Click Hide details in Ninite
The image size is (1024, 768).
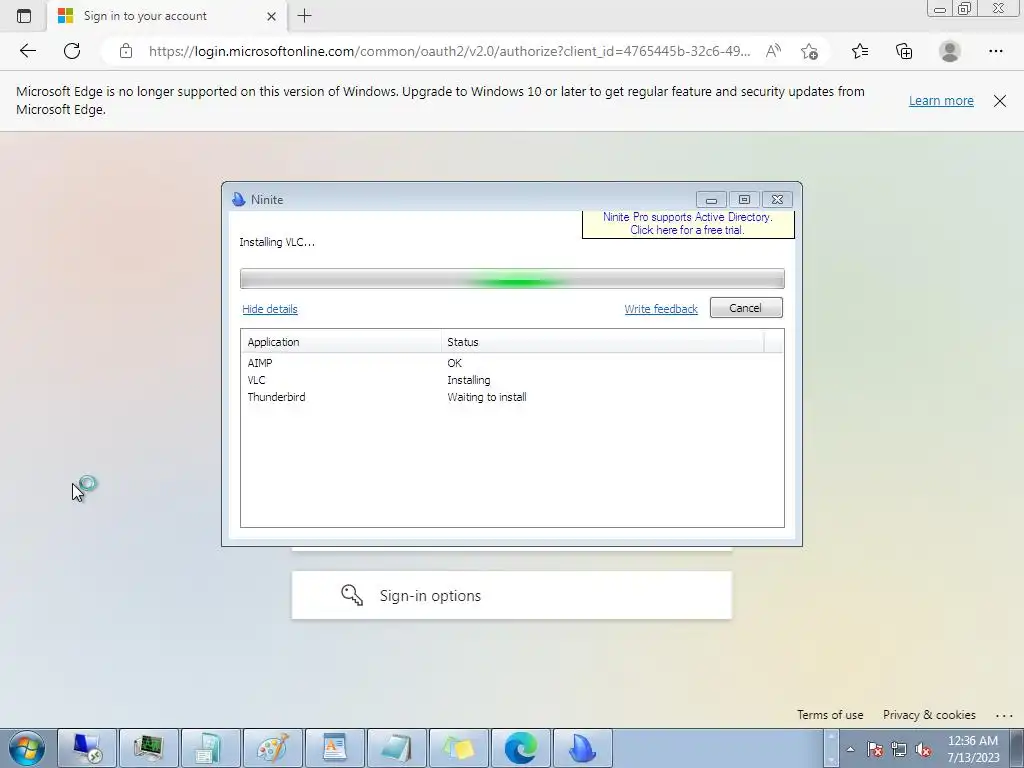[270, 309]
